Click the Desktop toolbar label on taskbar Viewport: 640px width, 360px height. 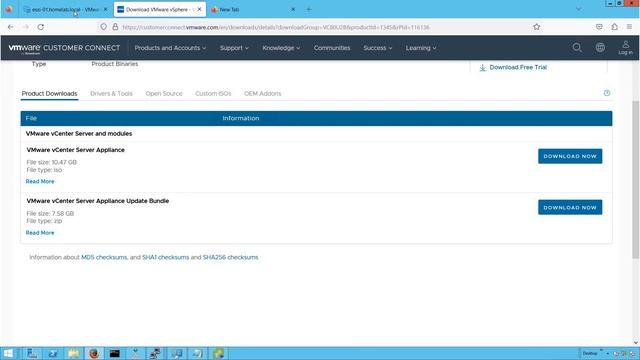tap(590, 353)
